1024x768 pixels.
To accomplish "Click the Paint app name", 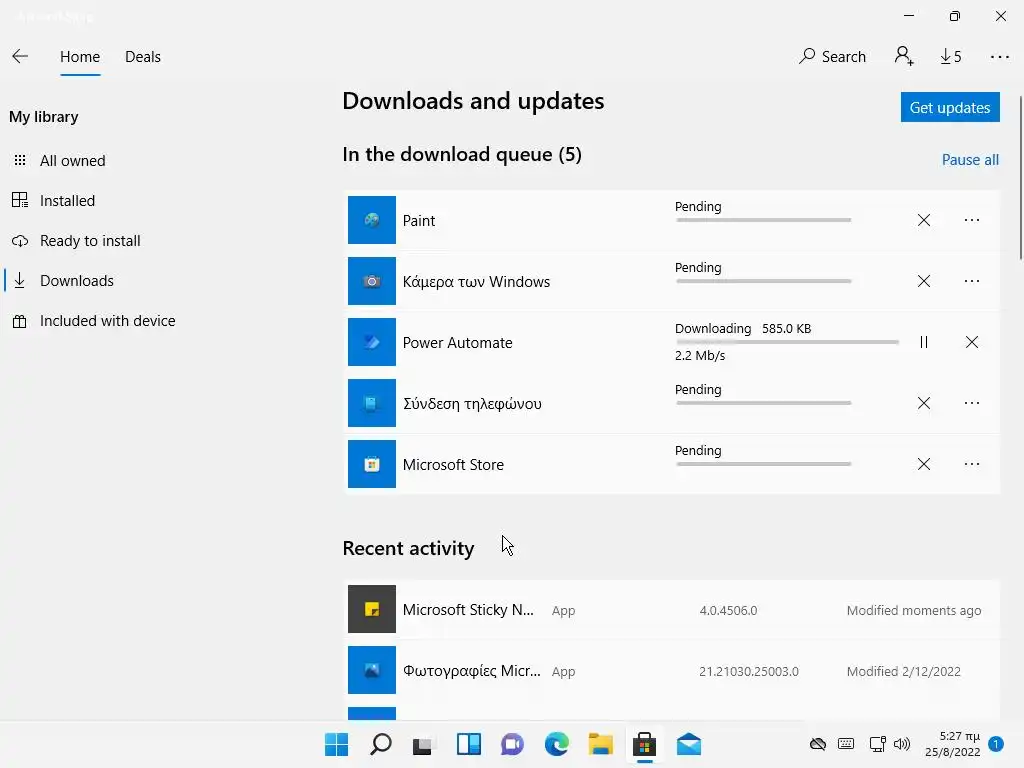I will [x=419, y=221].
